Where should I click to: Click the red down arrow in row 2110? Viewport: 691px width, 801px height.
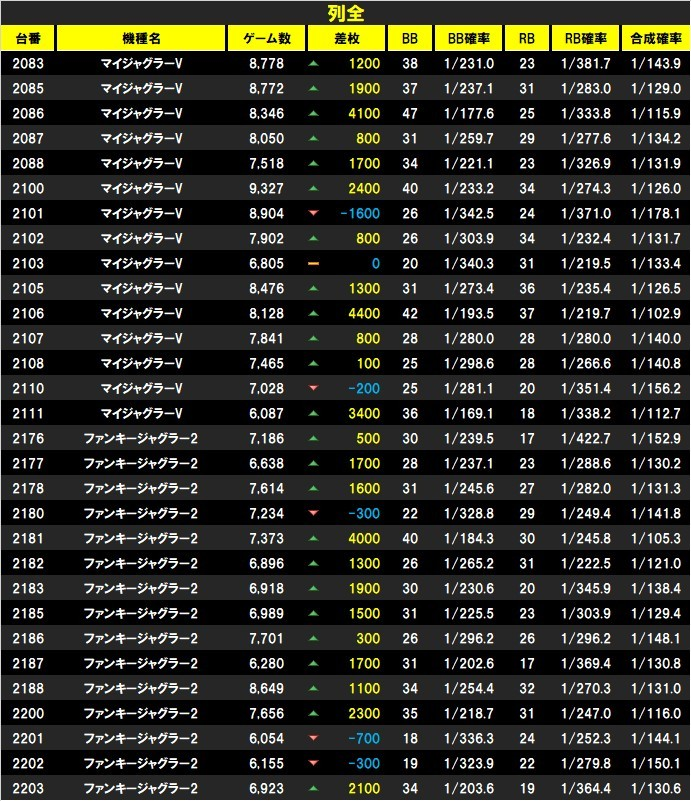(x=314, y=388)
